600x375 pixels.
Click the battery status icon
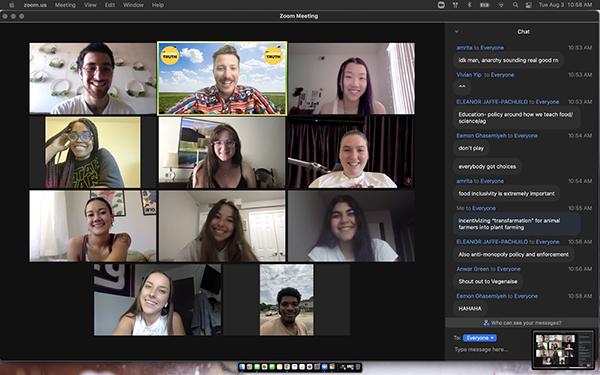click(485, 5)
